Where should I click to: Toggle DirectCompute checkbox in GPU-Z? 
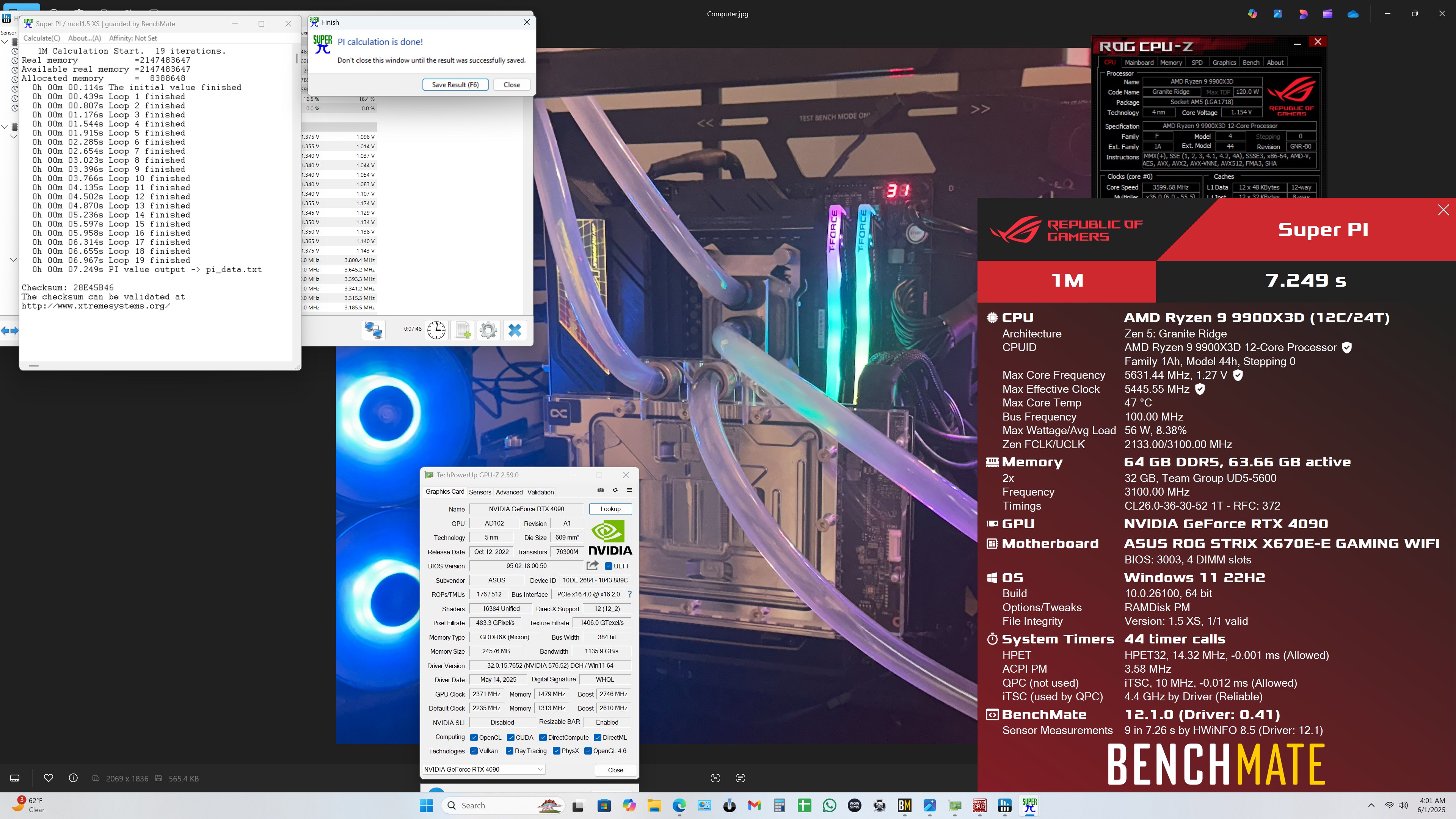[543, 737]
